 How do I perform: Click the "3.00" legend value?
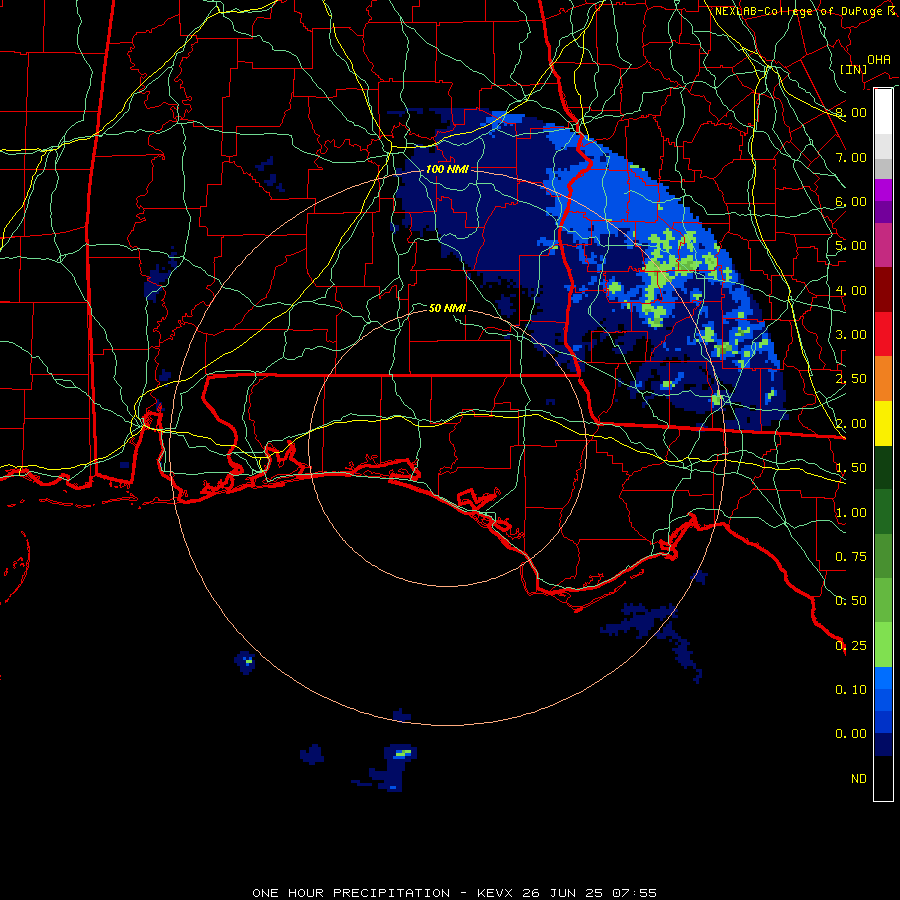(x=851, y=335)
